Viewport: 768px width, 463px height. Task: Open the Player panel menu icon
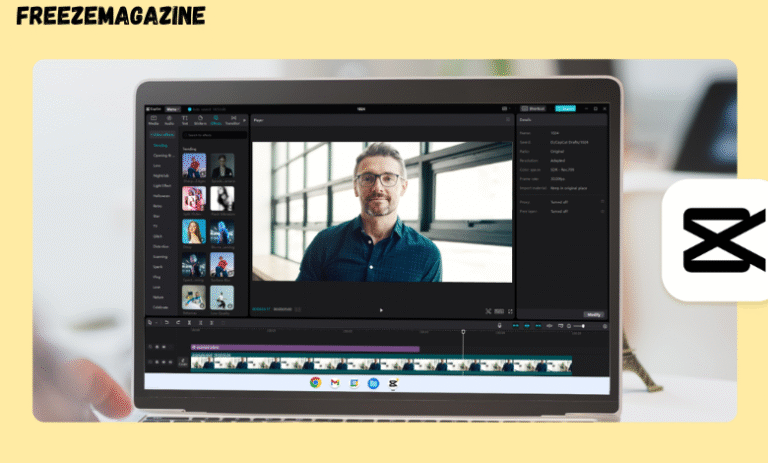click(x=508, y=120)
